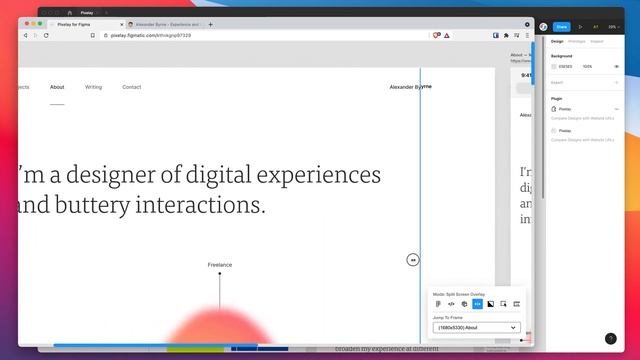The width and height of the screenshot is (640, 360).
Task: Add an export setting with plus
Action: click(x=616, y=82)
